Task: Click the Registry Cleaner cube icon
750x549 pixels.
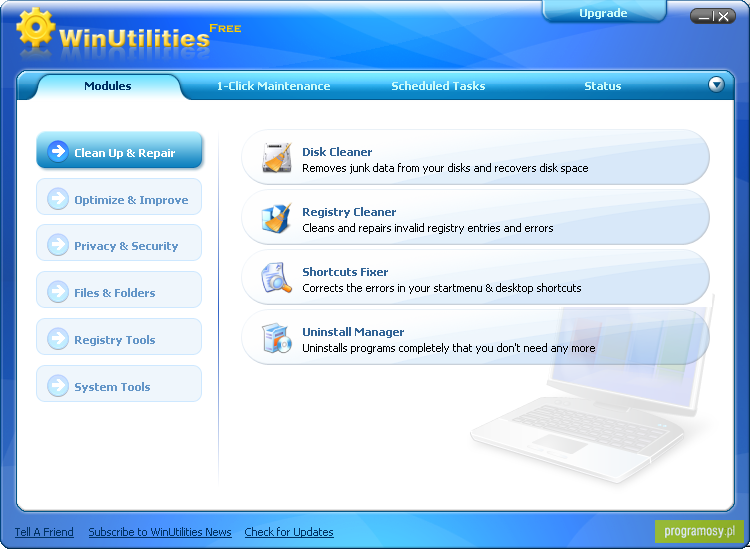Action: pos(276,218)
